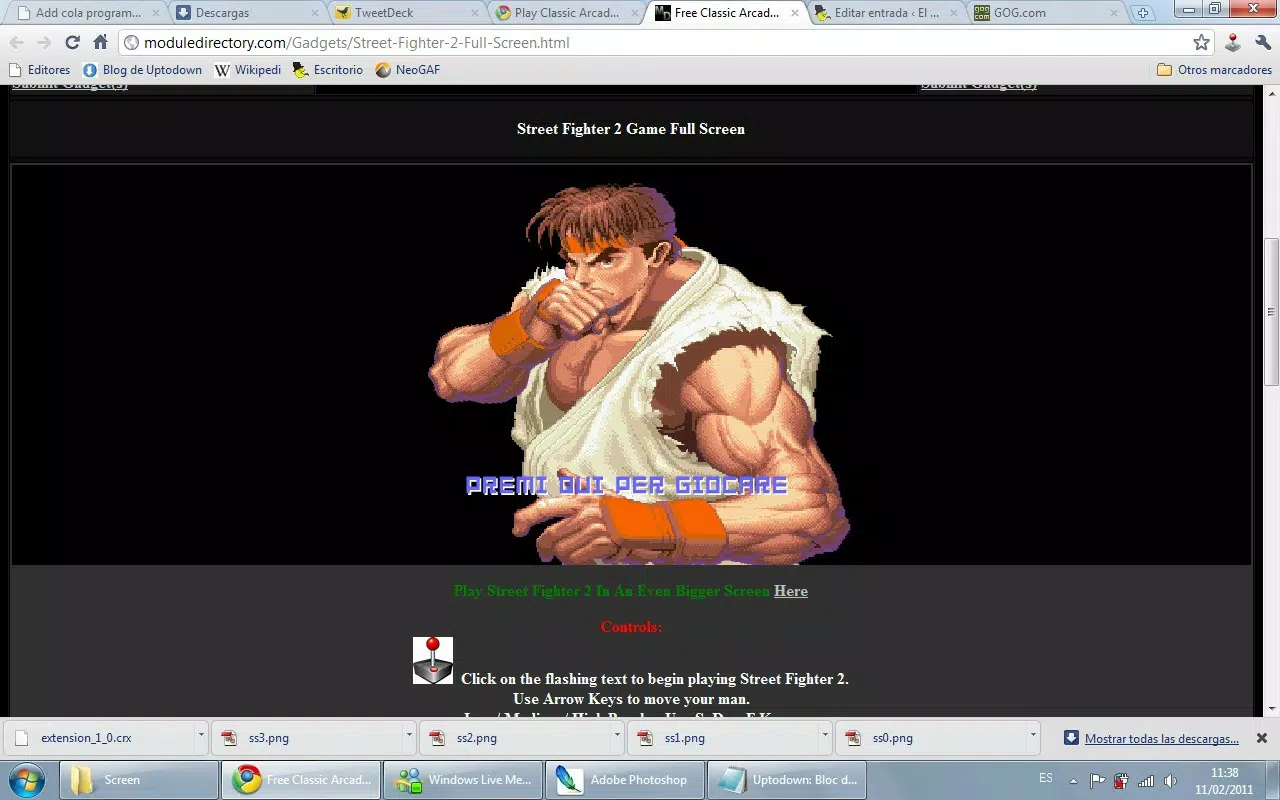This screenshot has height=800, width=1280.
Task: Switch to the GOG.com tab
Action: coord(1047,13)
